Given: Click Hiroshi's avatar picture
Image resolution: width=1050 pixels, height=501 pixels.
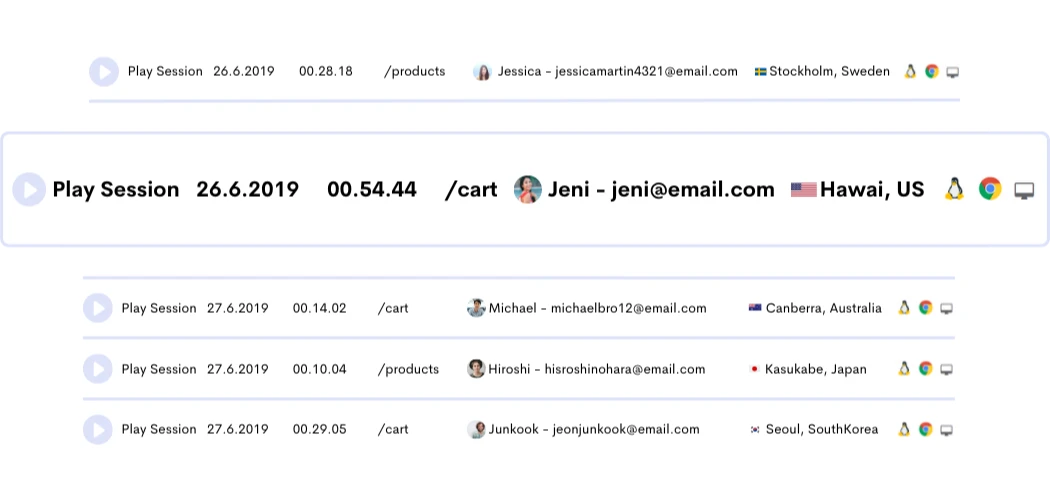Looking at the screenshot, I should [x=476, y=369].
